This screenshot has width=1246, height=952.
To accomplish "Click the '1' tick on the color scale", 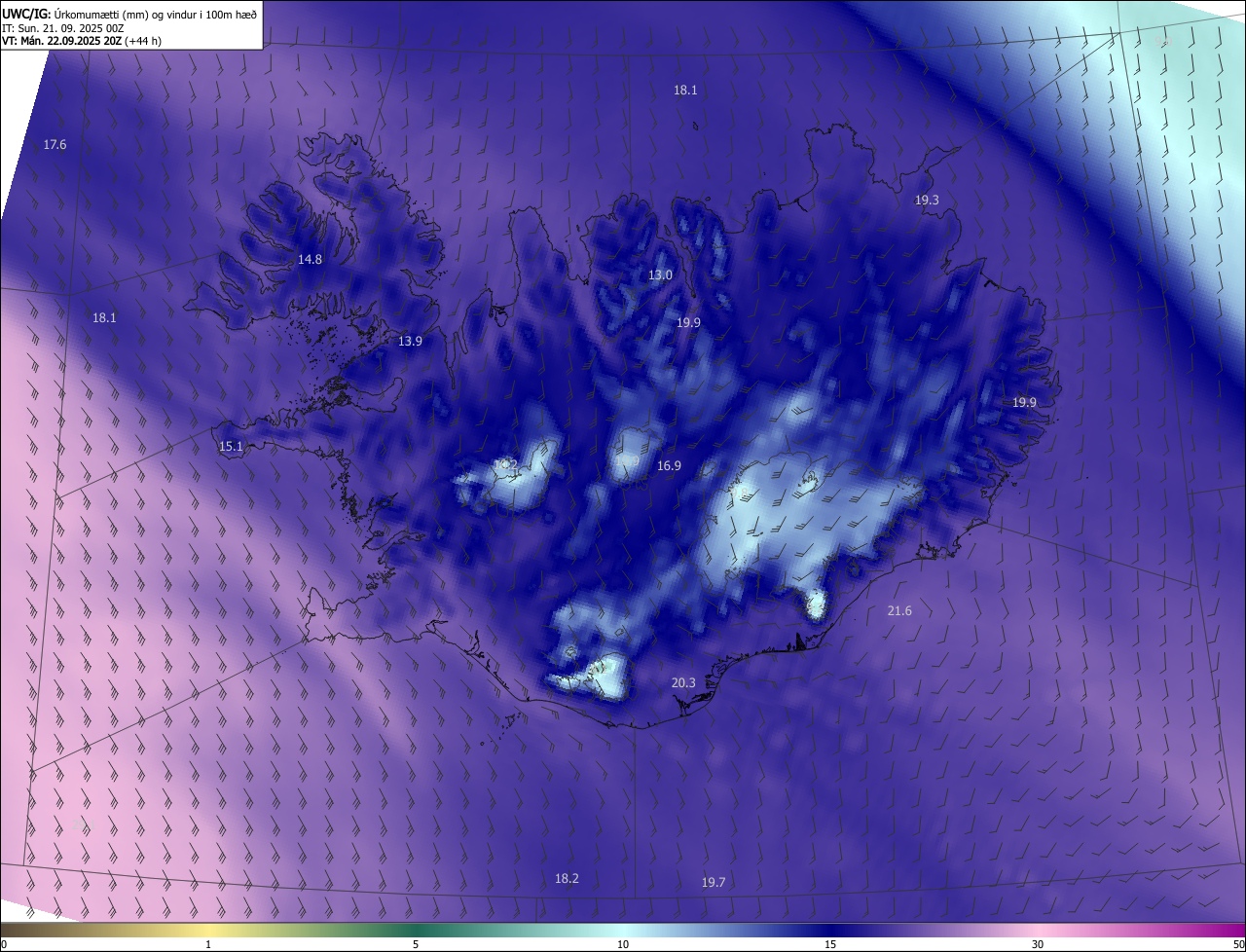I will tap(208, 944).
